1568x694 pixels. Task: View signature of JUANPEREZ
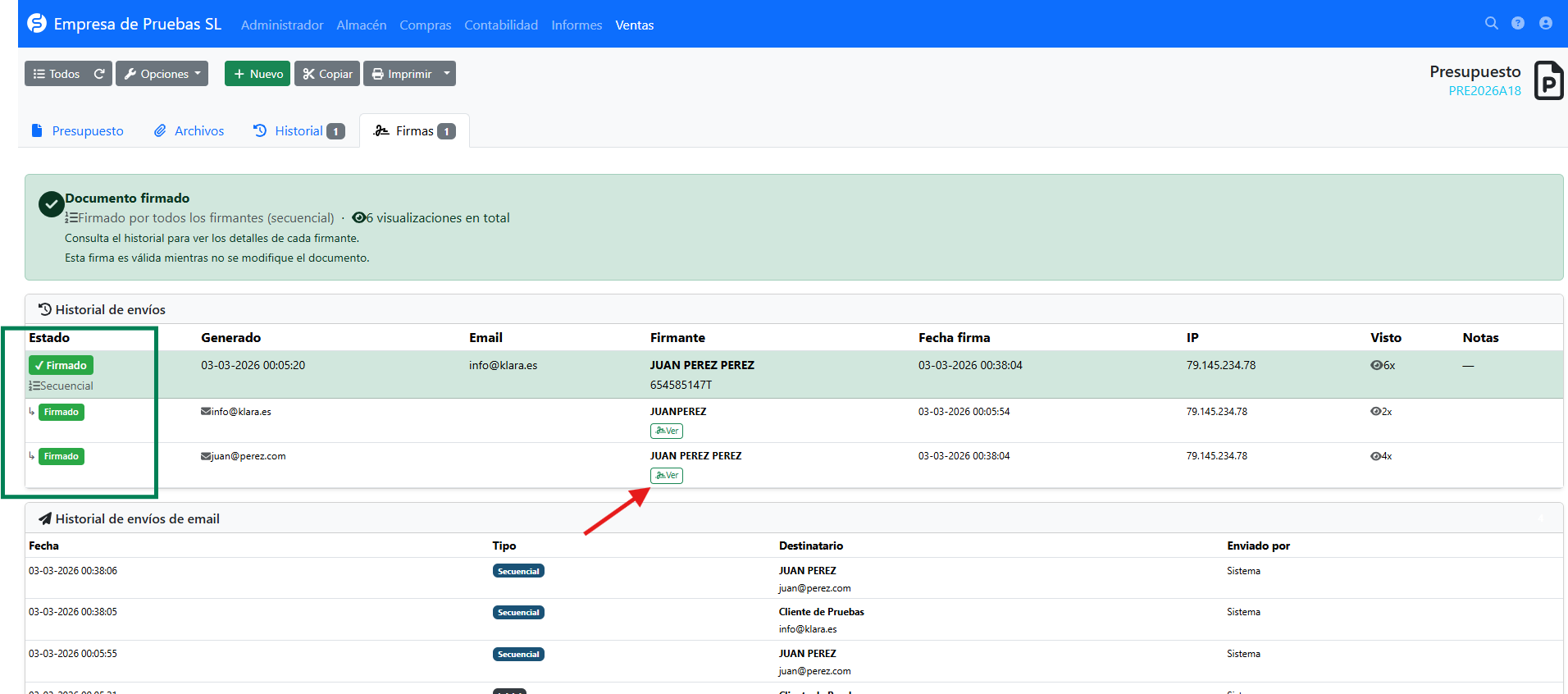click(667, 431)
